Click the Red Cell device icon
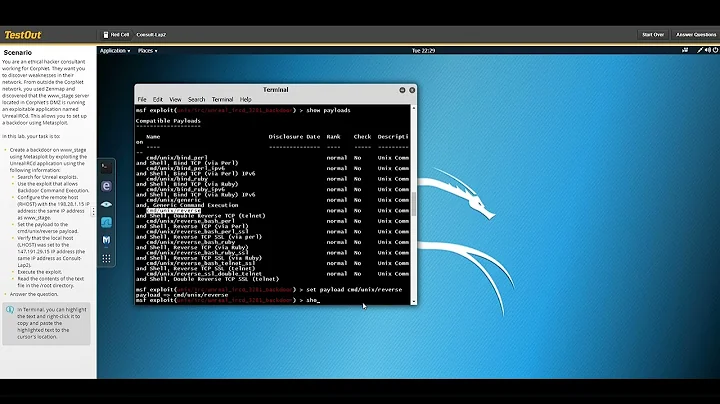 coord(106,35)
